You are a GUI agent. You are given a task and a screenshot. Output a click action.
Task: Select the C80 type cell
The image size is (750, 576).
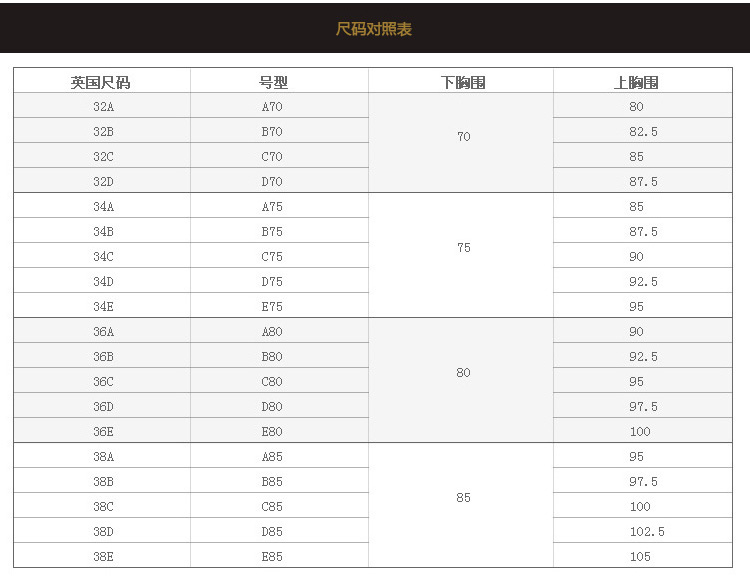[x=272, y=381]
